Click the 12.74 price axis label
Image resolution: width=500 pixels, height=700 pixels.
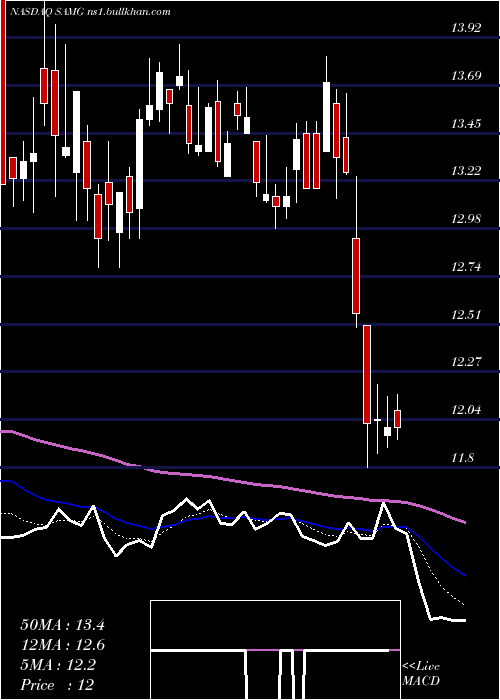tap(466, 267)
